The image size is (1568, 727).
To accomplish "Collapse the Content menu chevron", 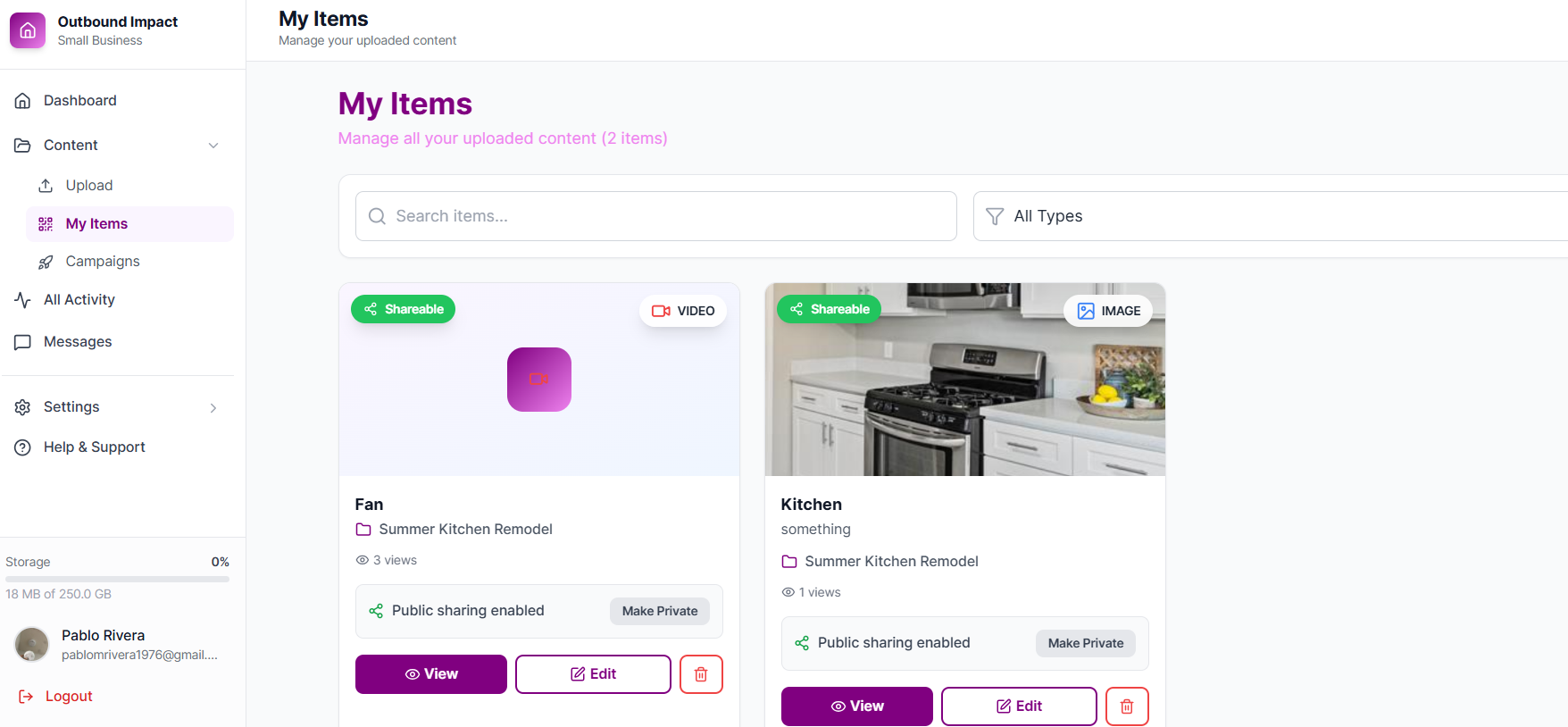I will pyautogui.click(x=213, y=146).
